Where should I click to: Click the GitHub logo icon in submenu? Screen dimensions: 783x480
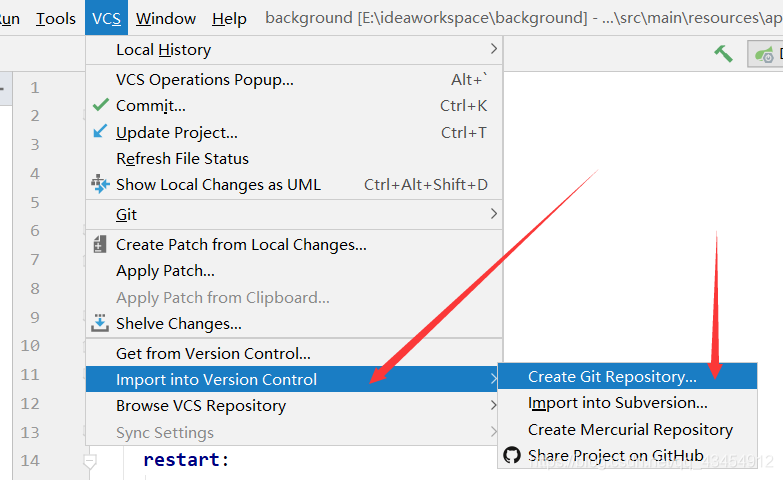(x=512, y=455)
